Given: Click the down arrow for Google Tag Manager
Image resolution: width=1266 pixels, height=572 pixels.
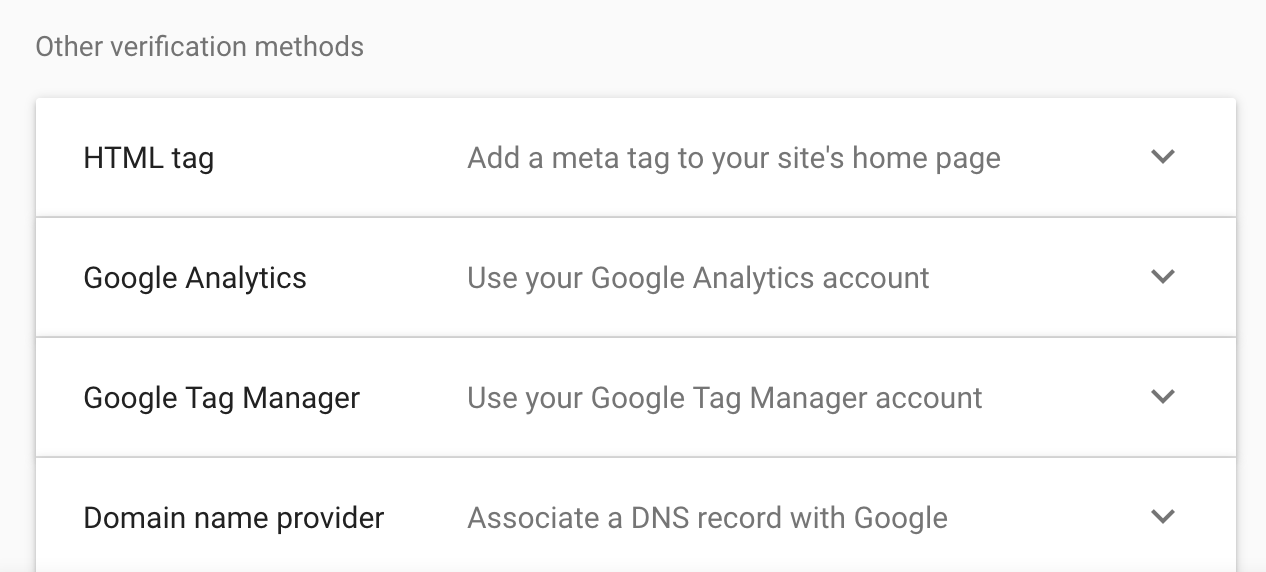Looking at the screenshot, I should [x=1162, y=397].
